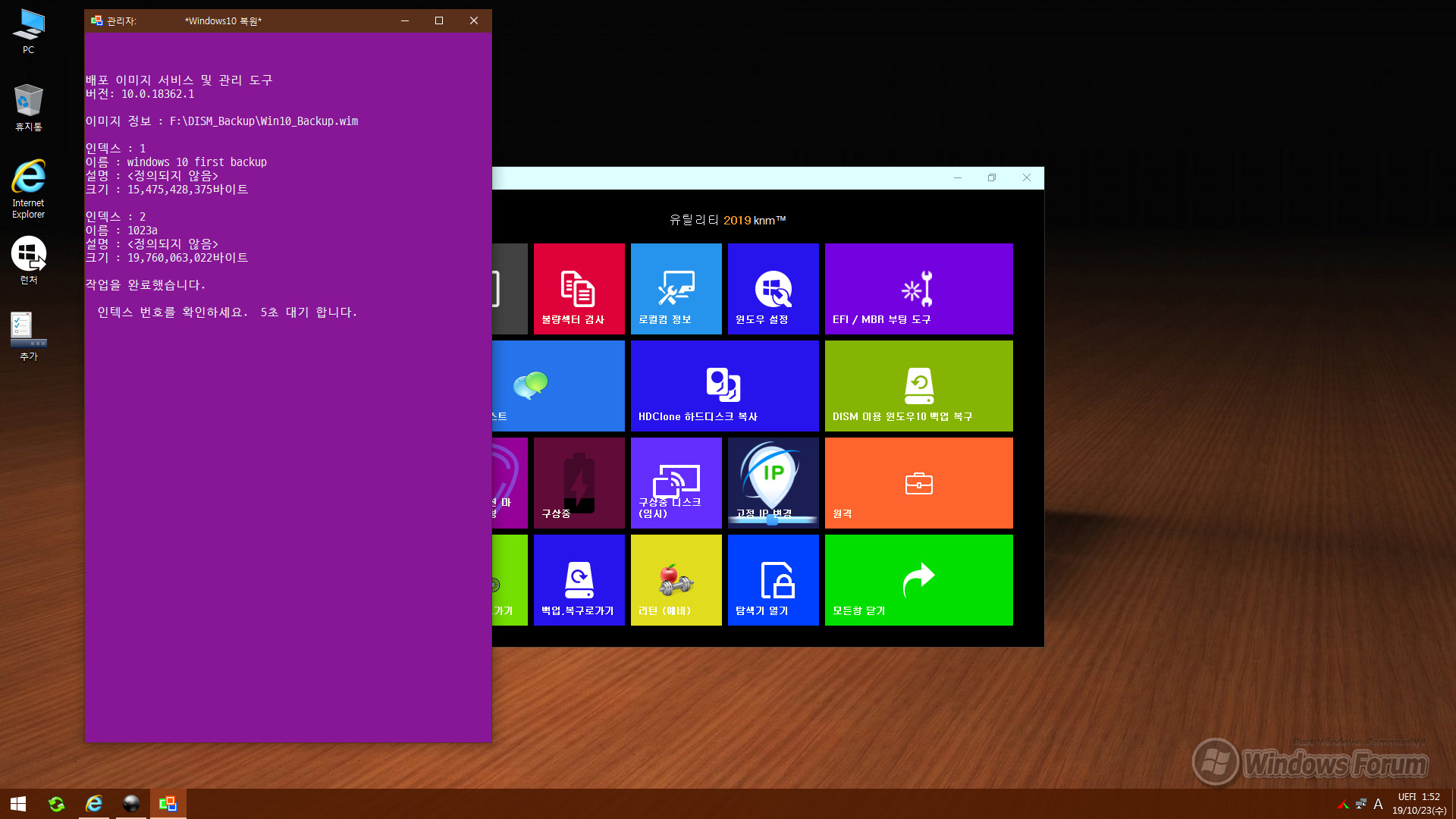Click the size line 19,760,063,022 bytes
1456x819 pixels.
point(167,258)
